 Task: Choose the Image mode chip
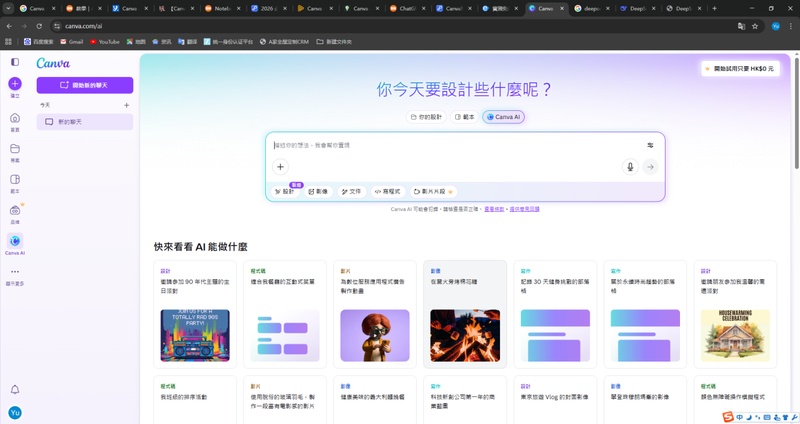click(x=318, y=192)
